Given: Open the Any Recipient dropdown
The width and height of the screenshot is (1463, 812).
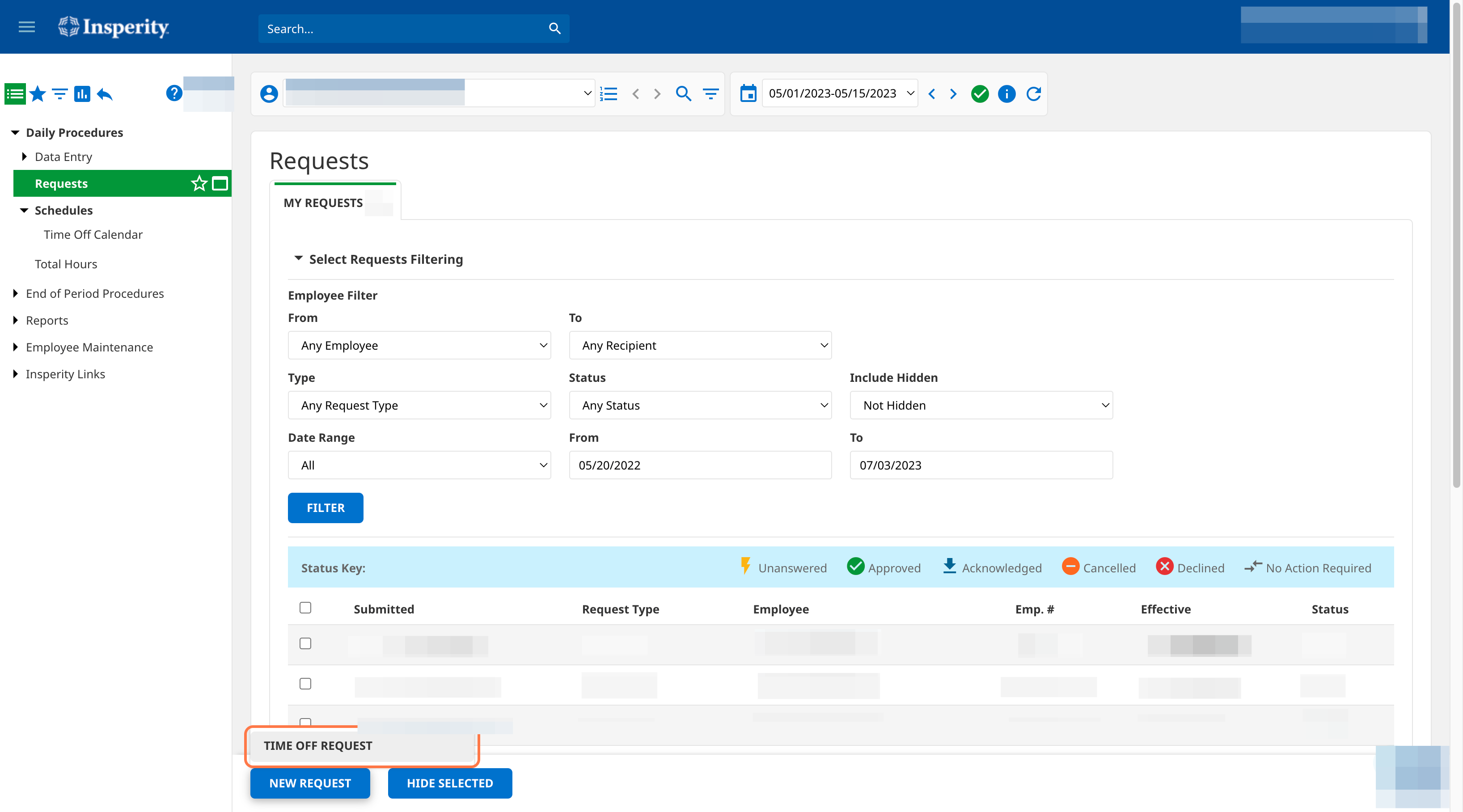Looking at the screenshot, I should click(x=700, y=345).
